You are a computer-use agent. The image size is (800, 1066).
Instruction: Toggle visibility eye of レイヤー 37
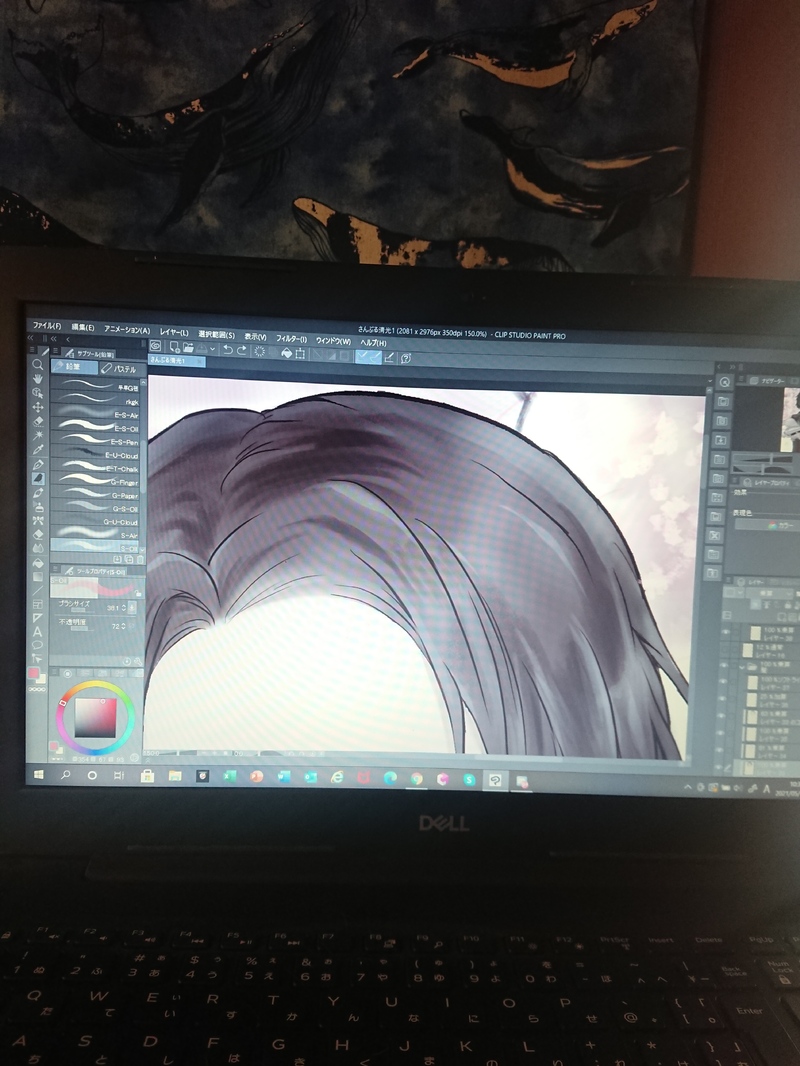coord(724,683)
